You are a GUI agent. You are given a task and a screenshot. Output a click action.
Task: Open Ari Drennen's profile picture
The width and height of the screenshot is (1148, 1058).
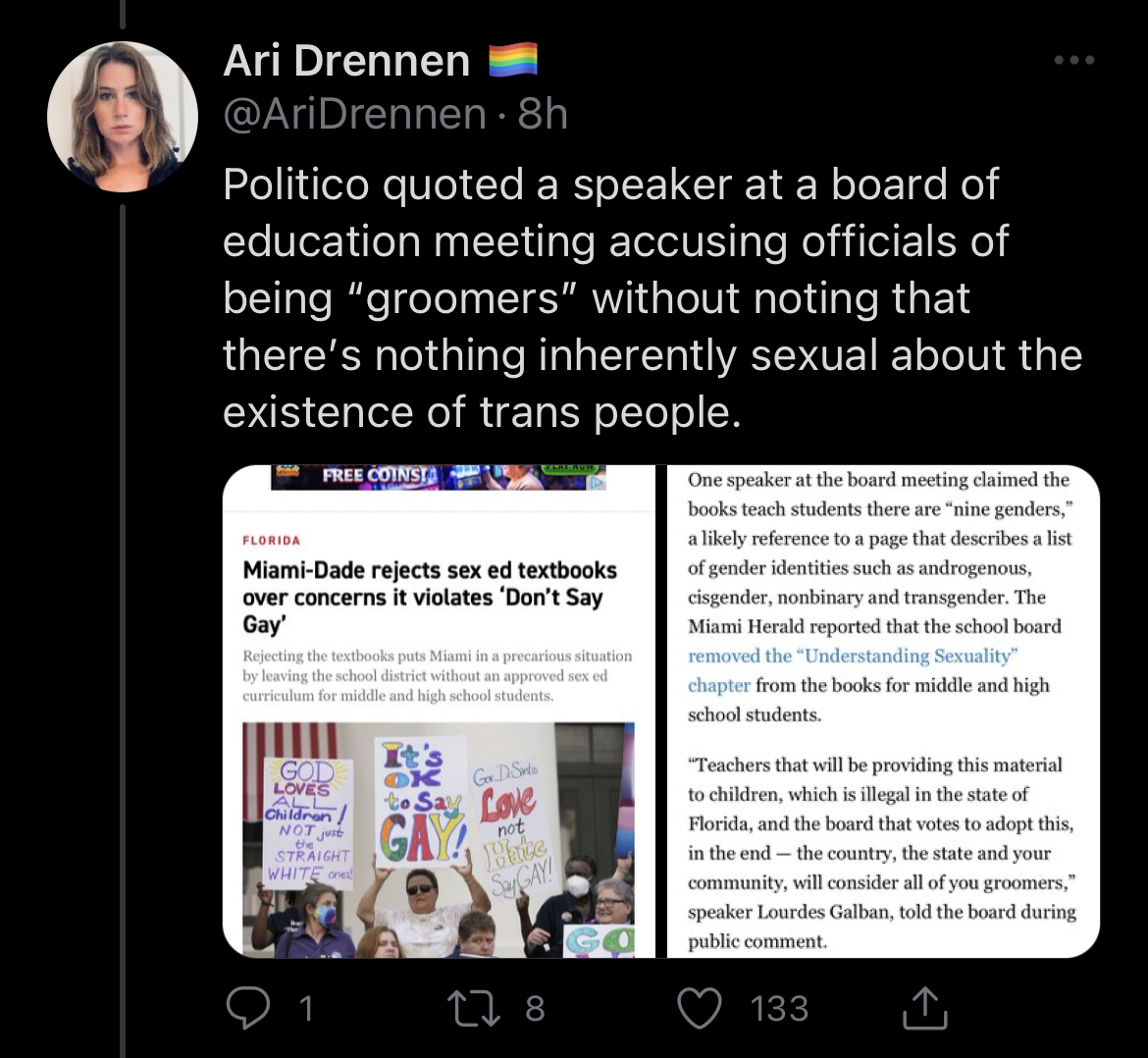123,117
